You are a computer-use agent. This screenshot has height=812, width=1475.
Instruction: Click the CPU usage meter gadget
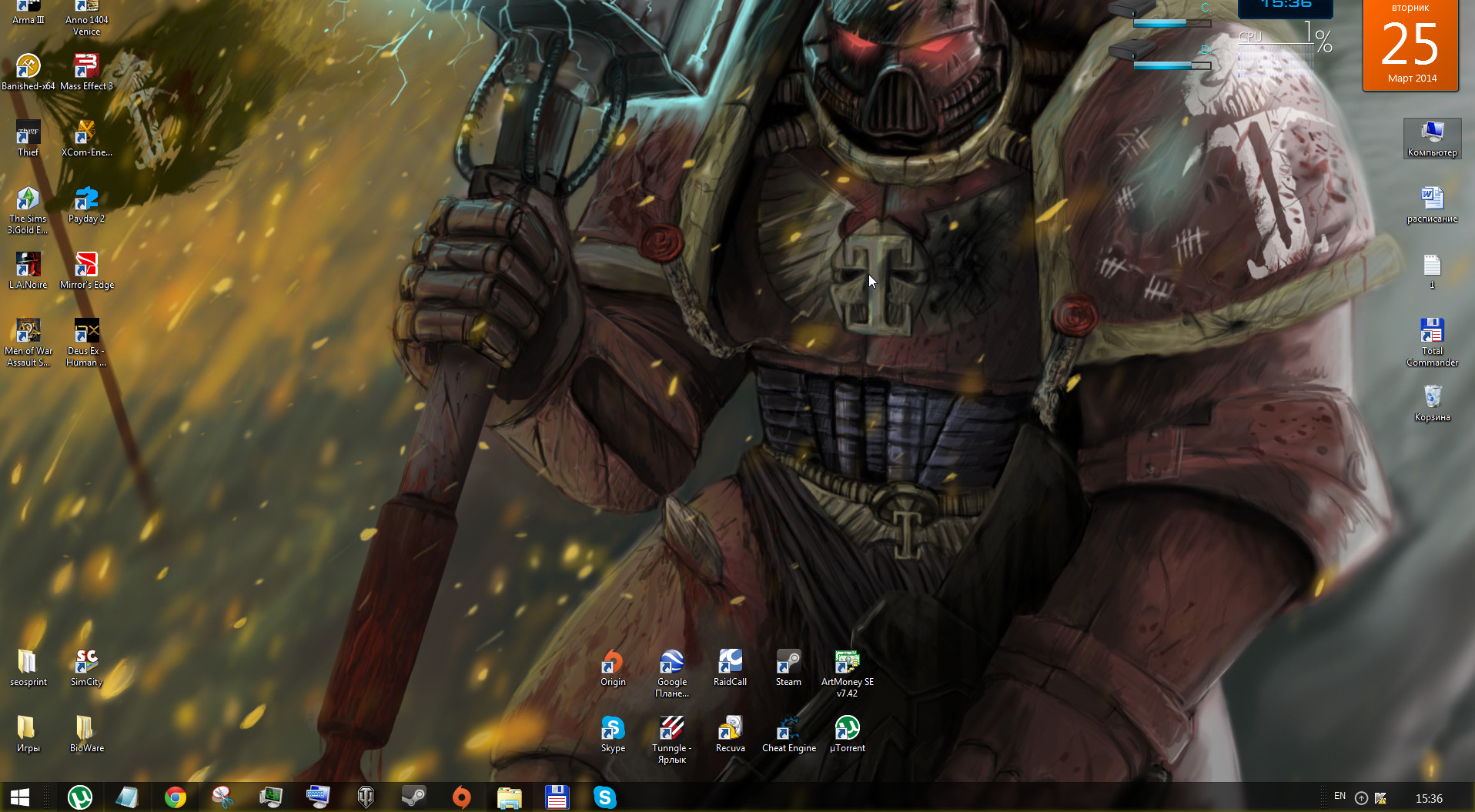[x=1285, y=50]
